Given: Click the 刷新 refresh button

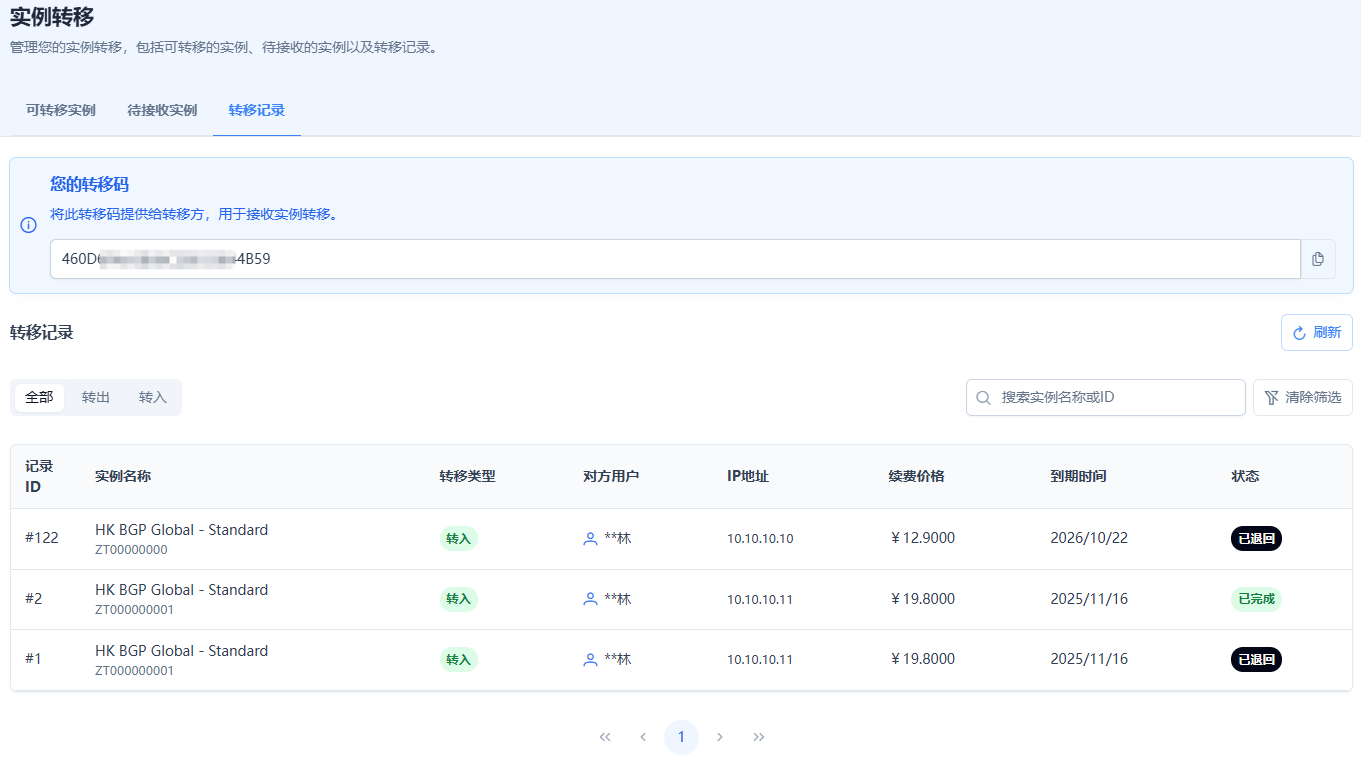Looking at the screenshot, I should 1316,333.
